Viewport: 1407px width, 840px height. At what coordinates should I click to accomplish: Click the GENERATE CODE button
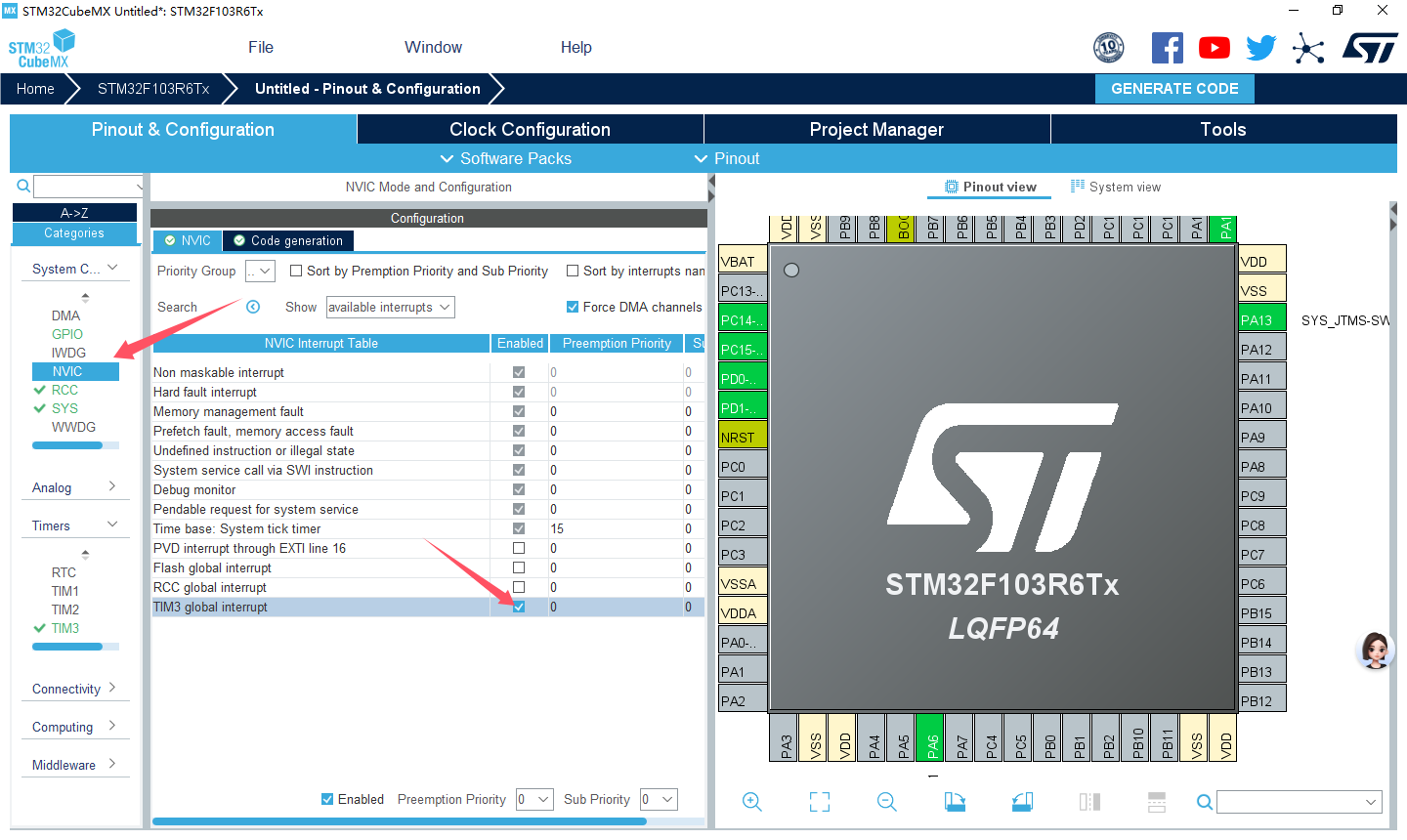coord(1174,88)
